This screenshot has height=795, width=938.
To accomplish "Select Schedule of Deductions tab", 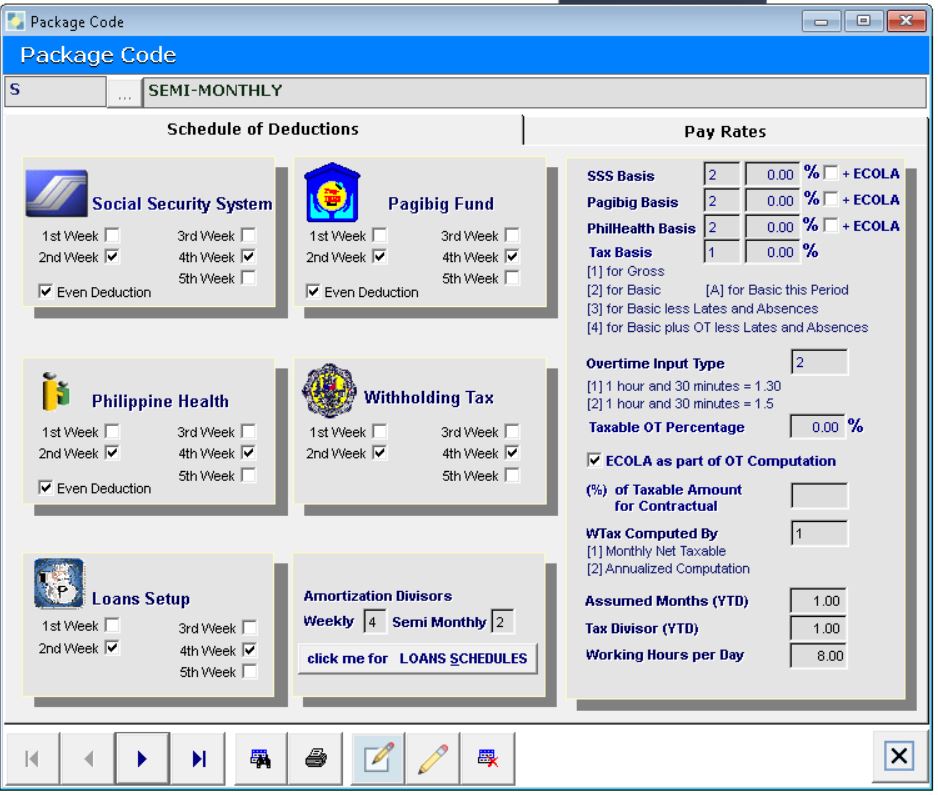I will (x=263, y=130).
